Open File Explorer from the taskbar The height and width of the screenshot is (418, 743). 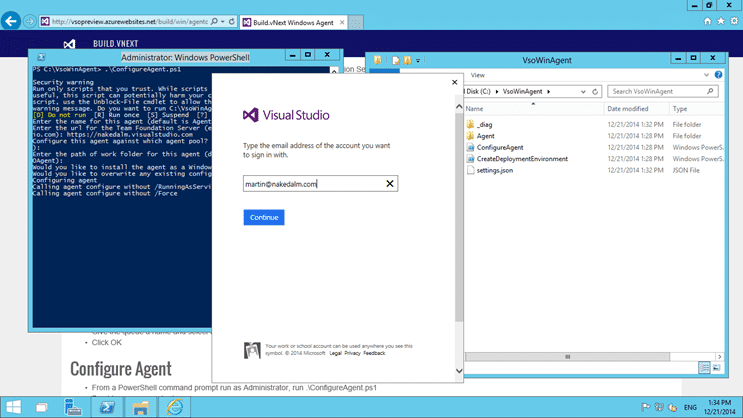[140, 407]
